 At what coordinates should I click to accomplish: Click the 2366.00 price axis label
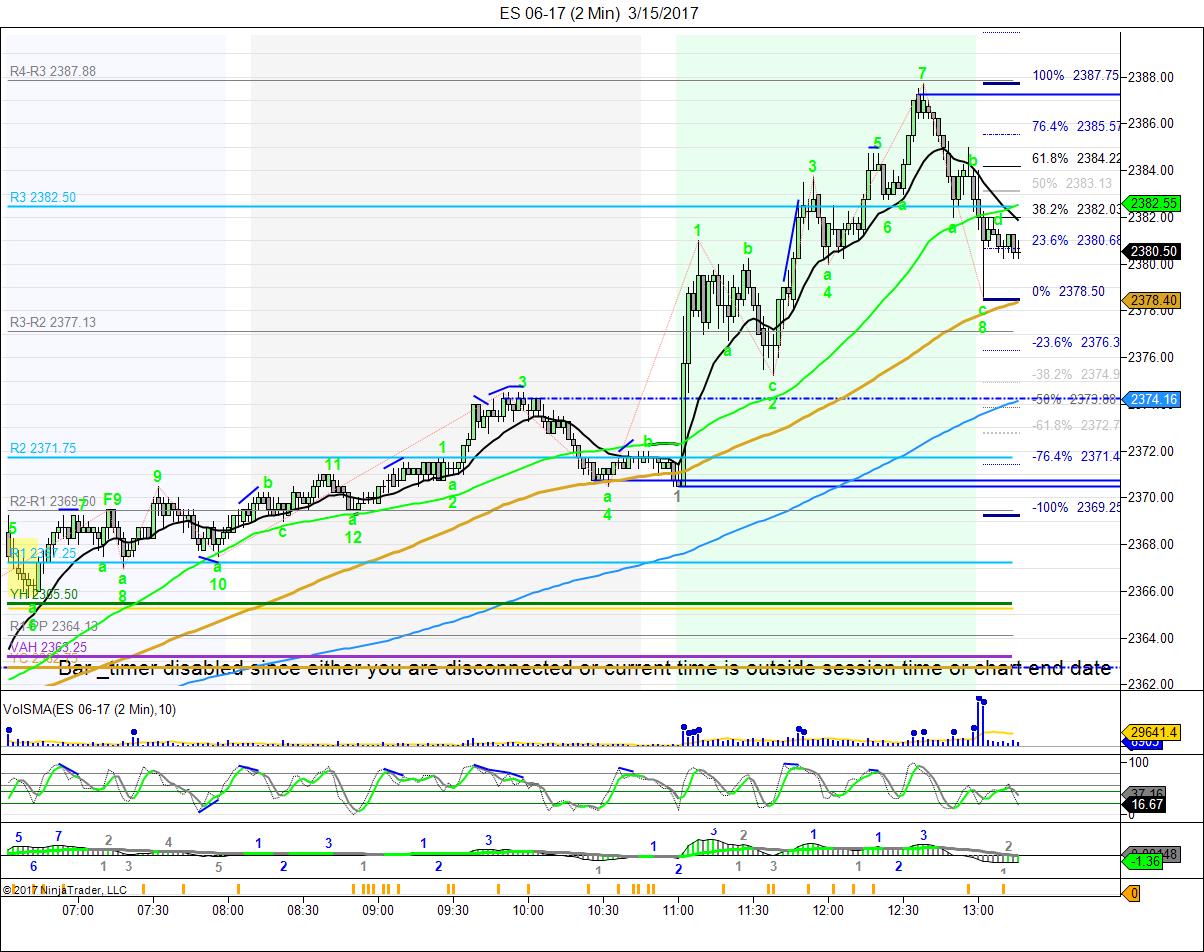point(1152,591)
